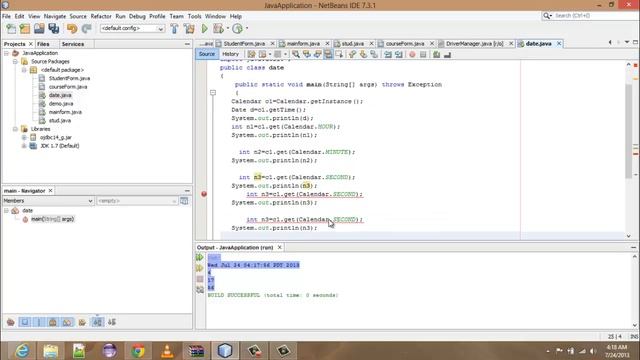Click the Save All toolbar icon
640x360 pixels.
pos(54,29)
